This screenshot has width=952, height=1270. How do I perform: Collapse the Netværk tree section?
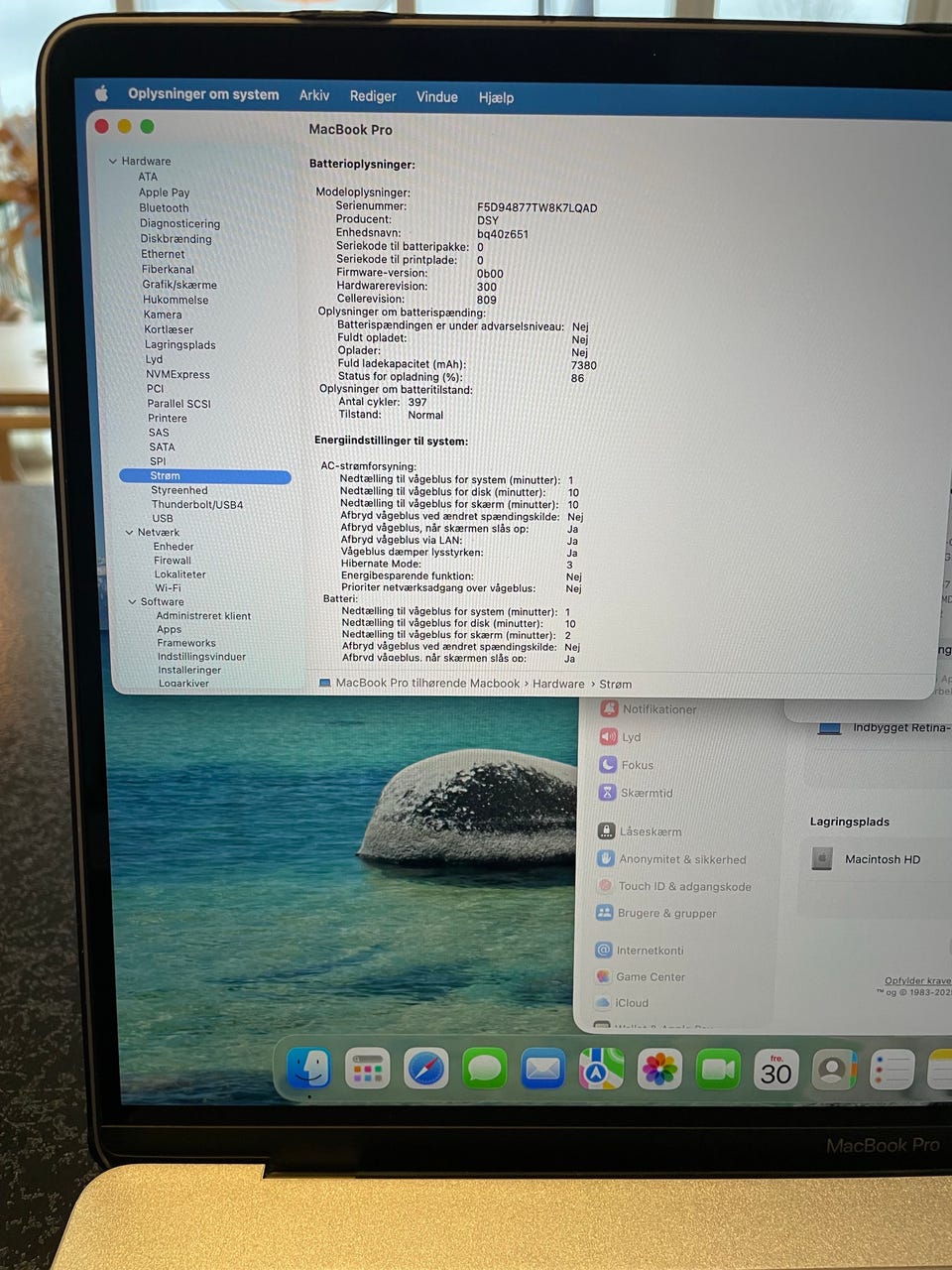129,533
